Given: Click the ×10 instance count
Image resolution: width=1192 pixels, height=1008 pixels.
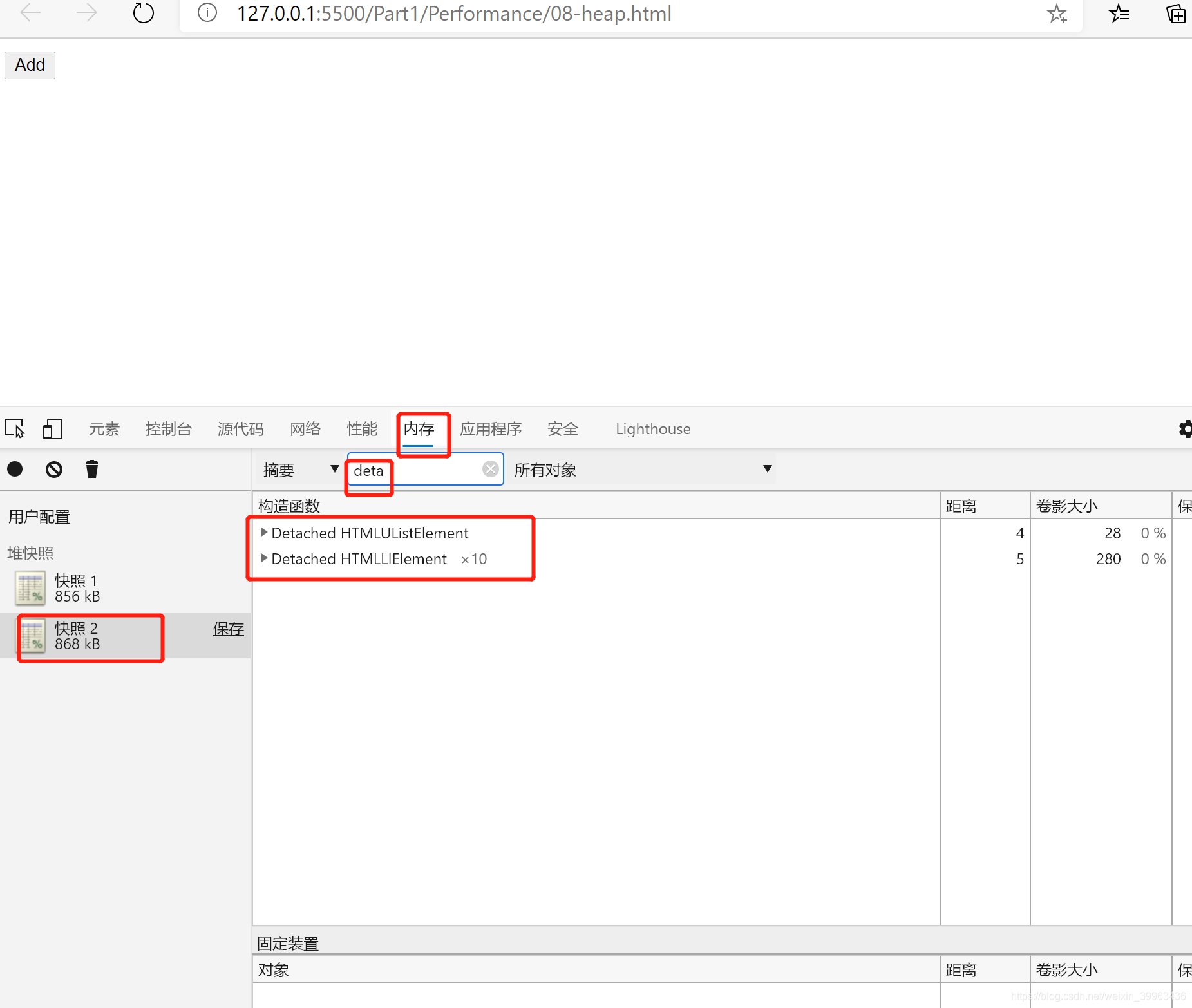Looking at the screenshot, I should pyautogui.click(x=474, y=559).
